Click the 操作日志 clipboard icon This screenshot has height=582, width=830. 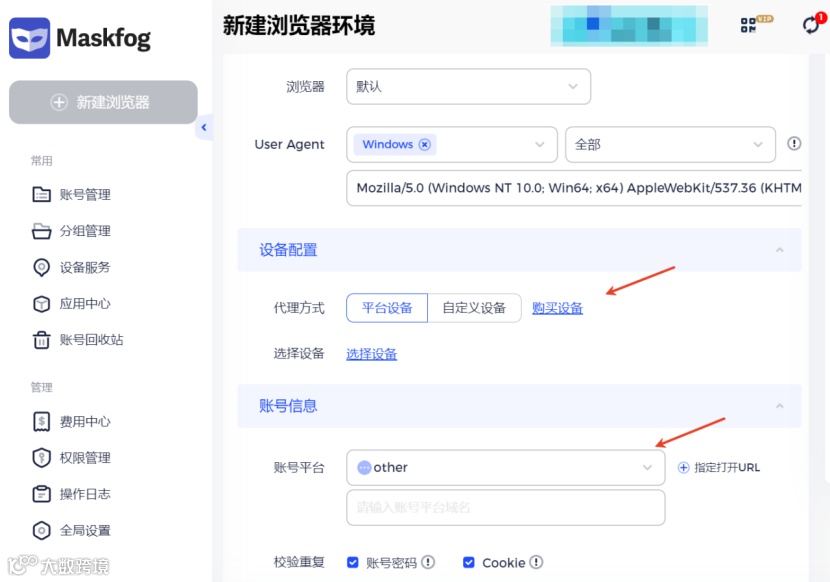(x=41, y=494)
